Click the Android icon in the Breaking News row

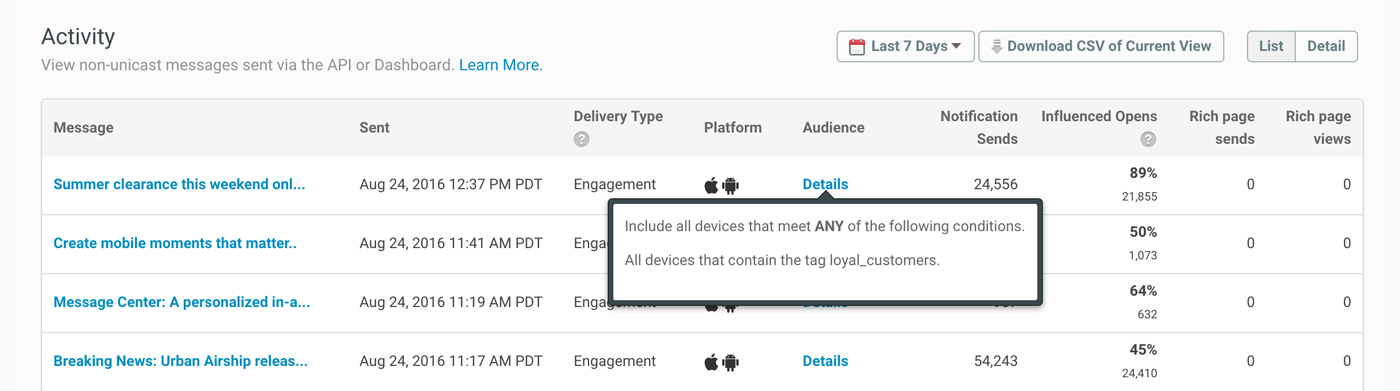coord(731,362)
